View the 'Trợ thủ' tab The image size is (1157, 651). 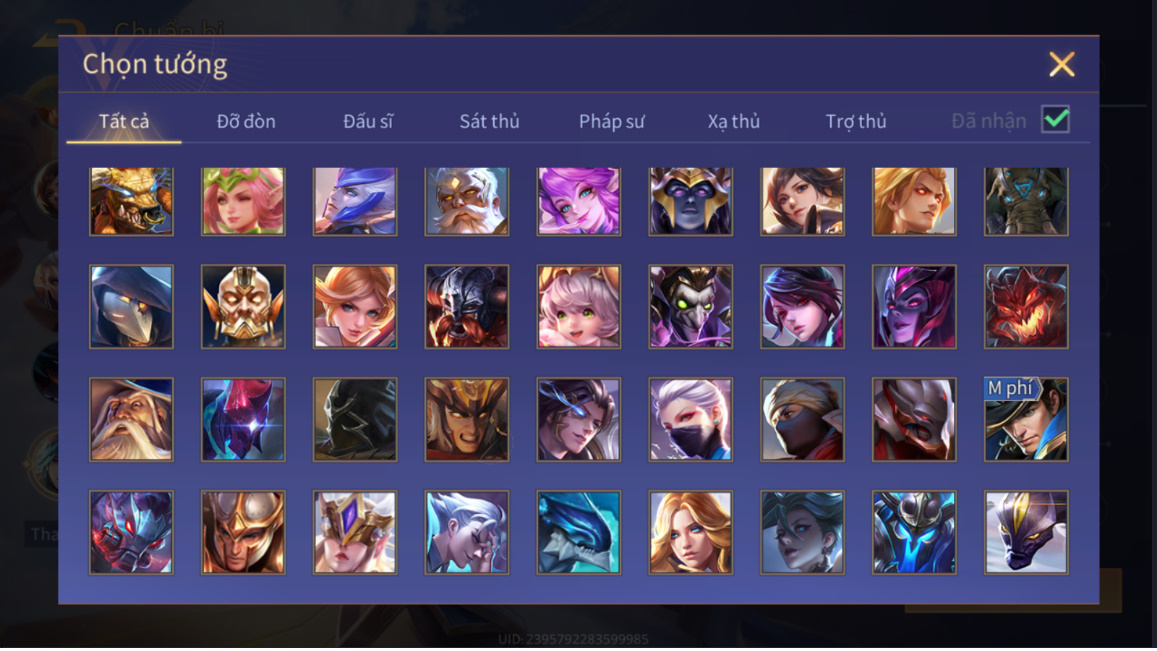[856, 121]
